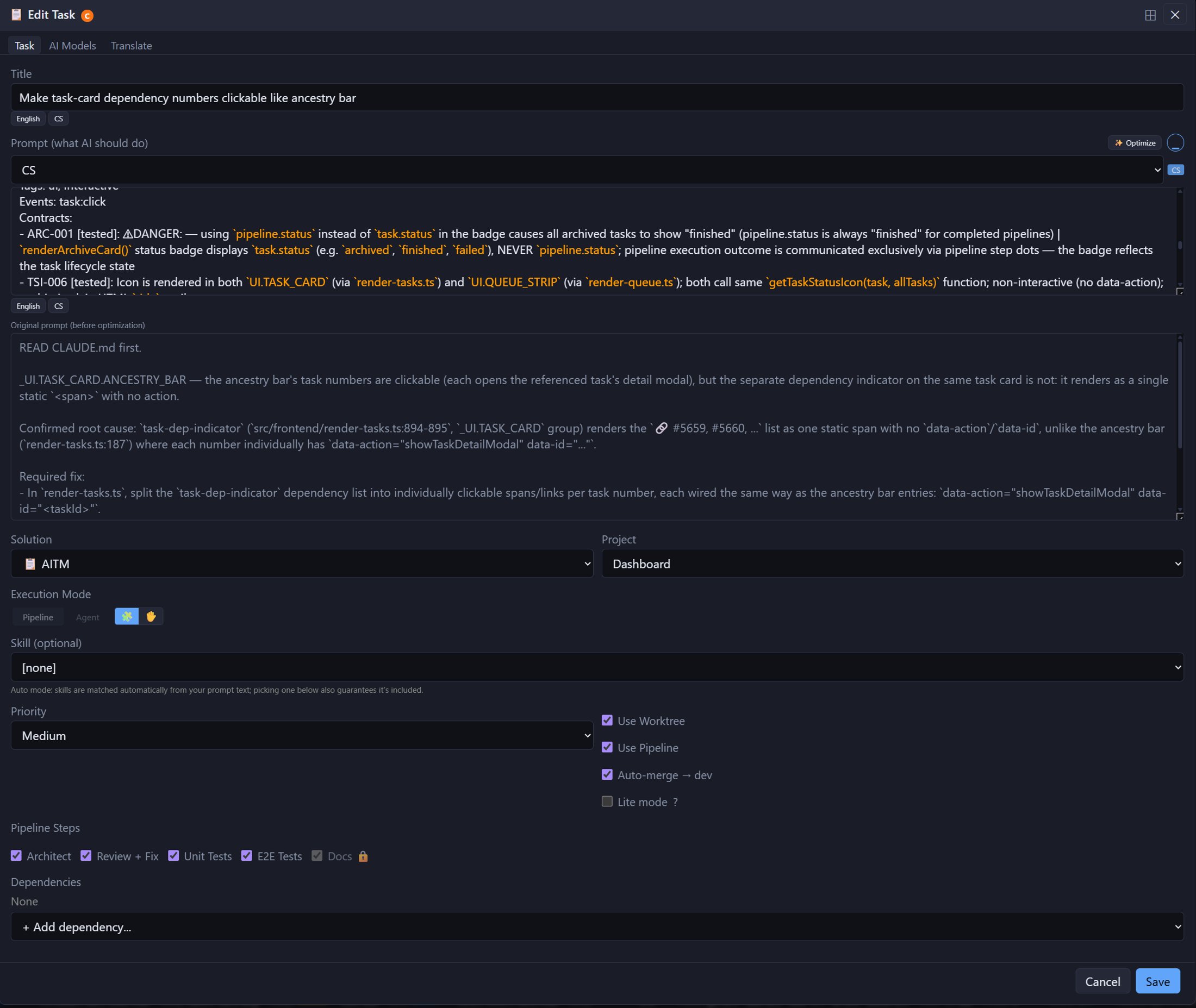Open the Priority dropdown showing Medium

click(x=302, y=736)
